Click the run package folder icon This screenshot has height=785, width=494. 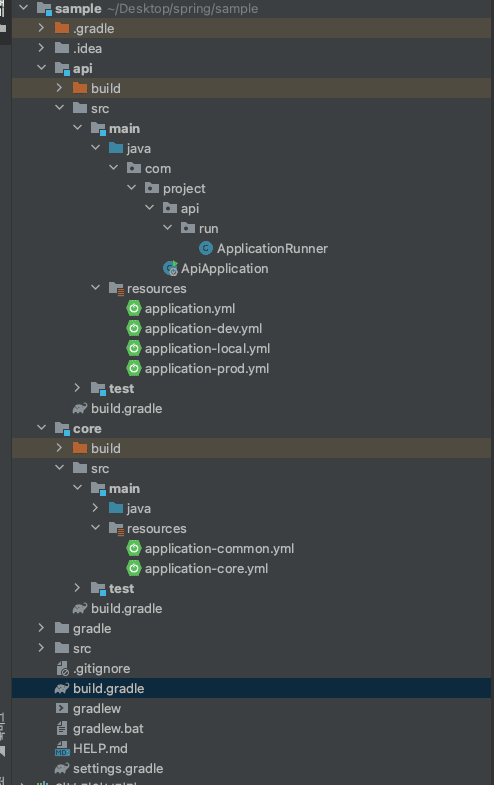(x=188, y=228)
